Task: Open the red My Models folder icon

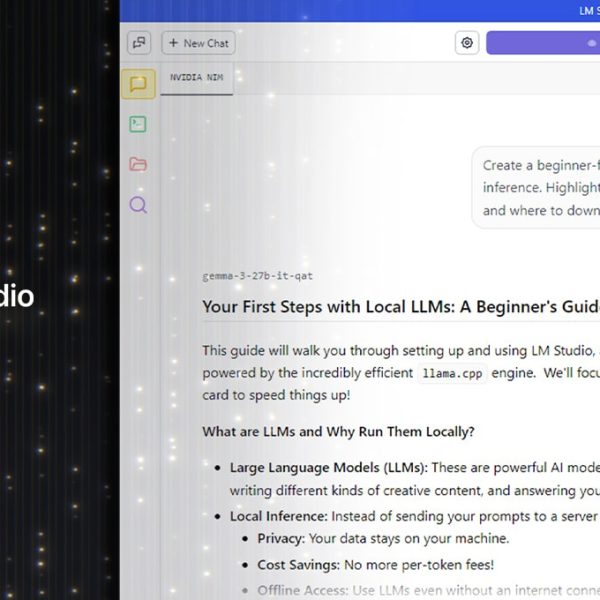Action: point(138,164)
